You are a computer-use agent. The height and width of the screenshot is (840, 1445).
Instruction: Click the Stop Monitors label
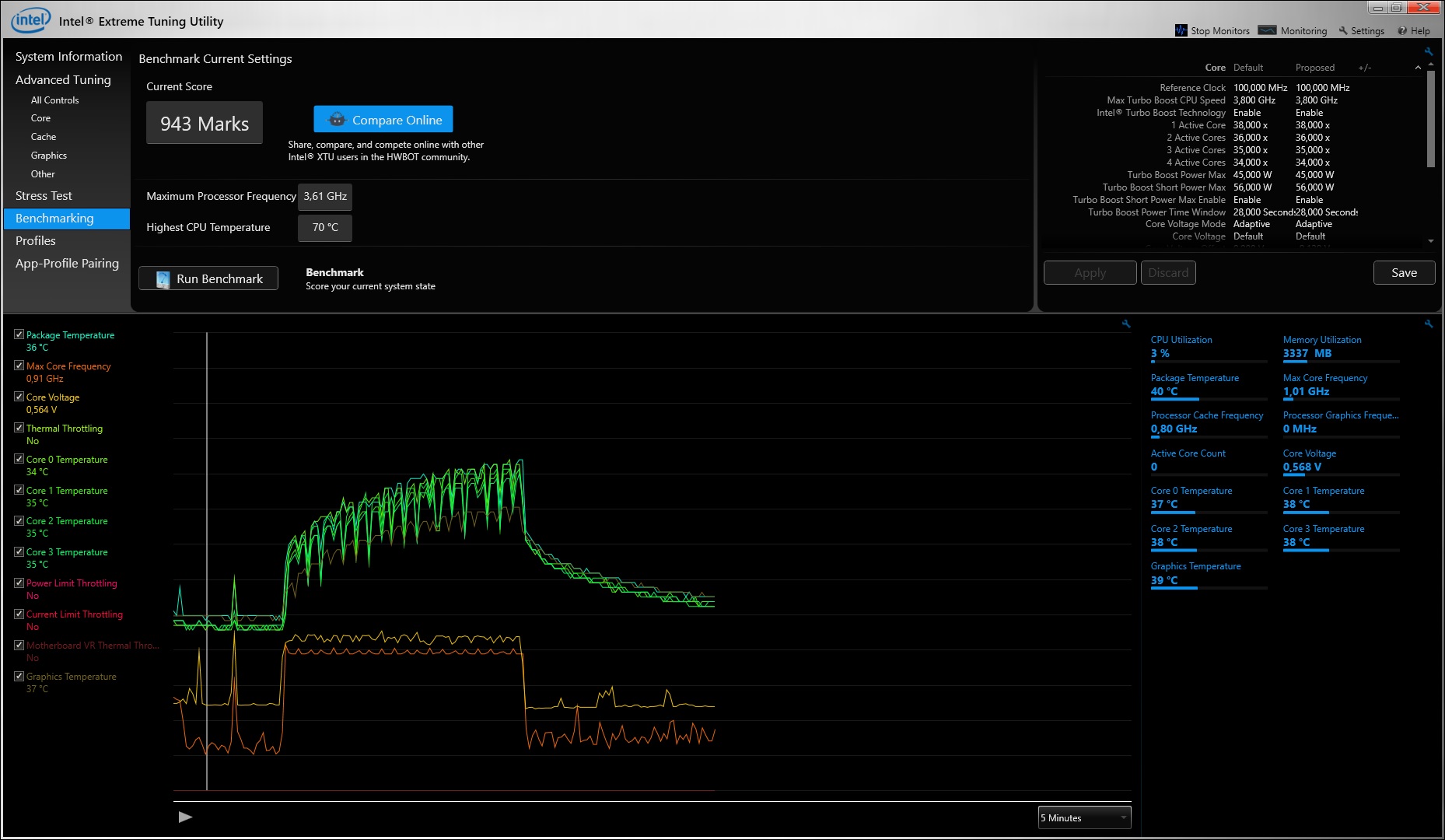[x=1220, y=31]
